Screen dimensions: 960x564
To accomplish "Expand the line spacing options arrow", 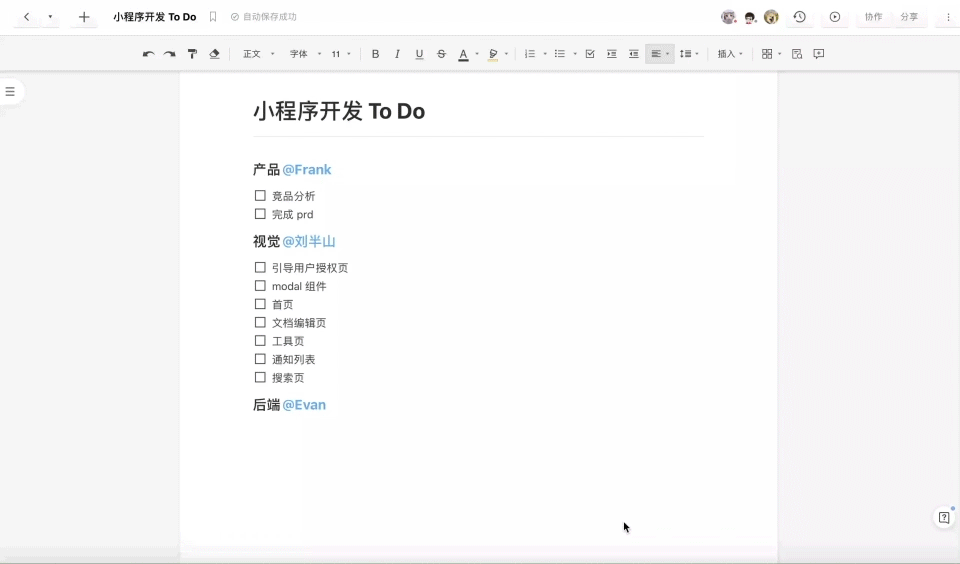I will pos(697,54).
